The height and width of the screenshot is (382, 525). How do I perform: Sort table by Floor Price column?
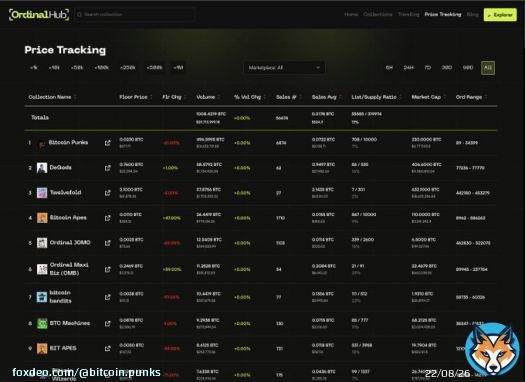(133, 97)
